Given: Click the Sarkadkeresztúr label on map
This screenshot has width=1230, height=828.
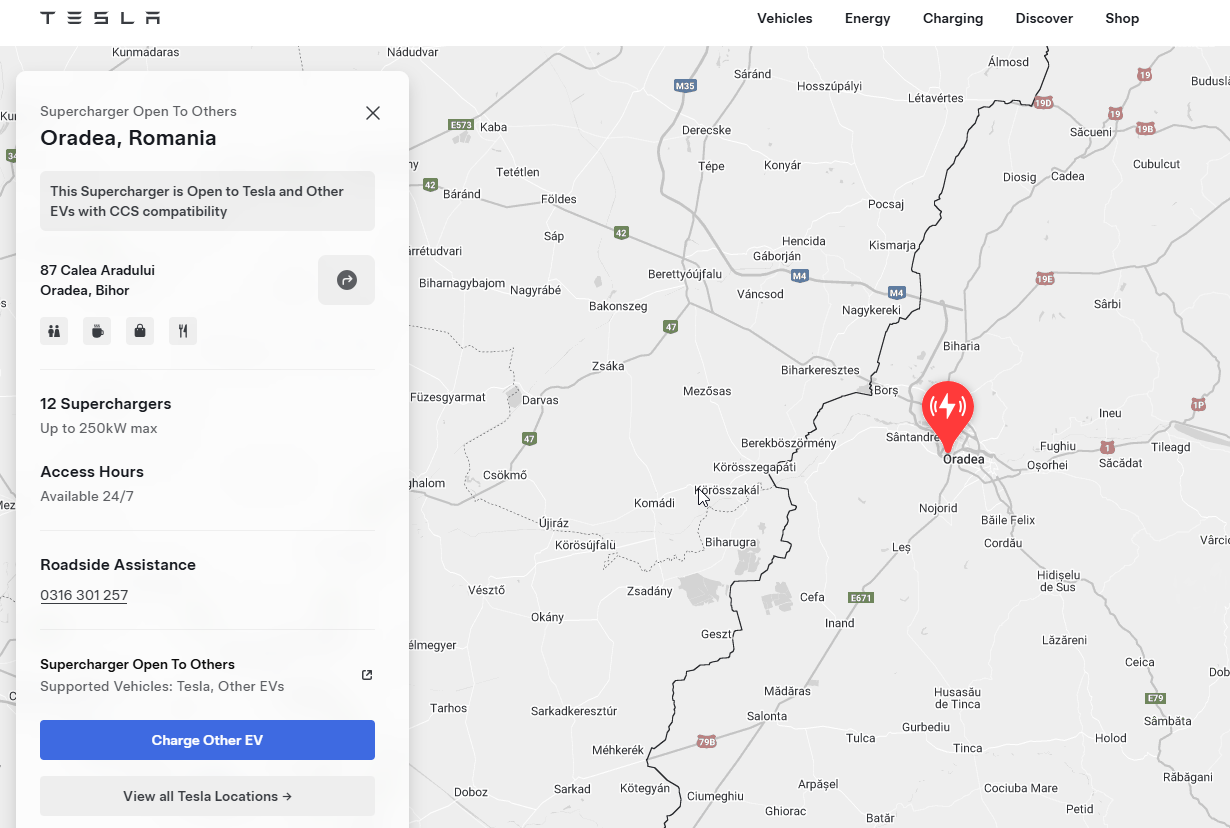Looking at the screenshot, I should [574, 711].
